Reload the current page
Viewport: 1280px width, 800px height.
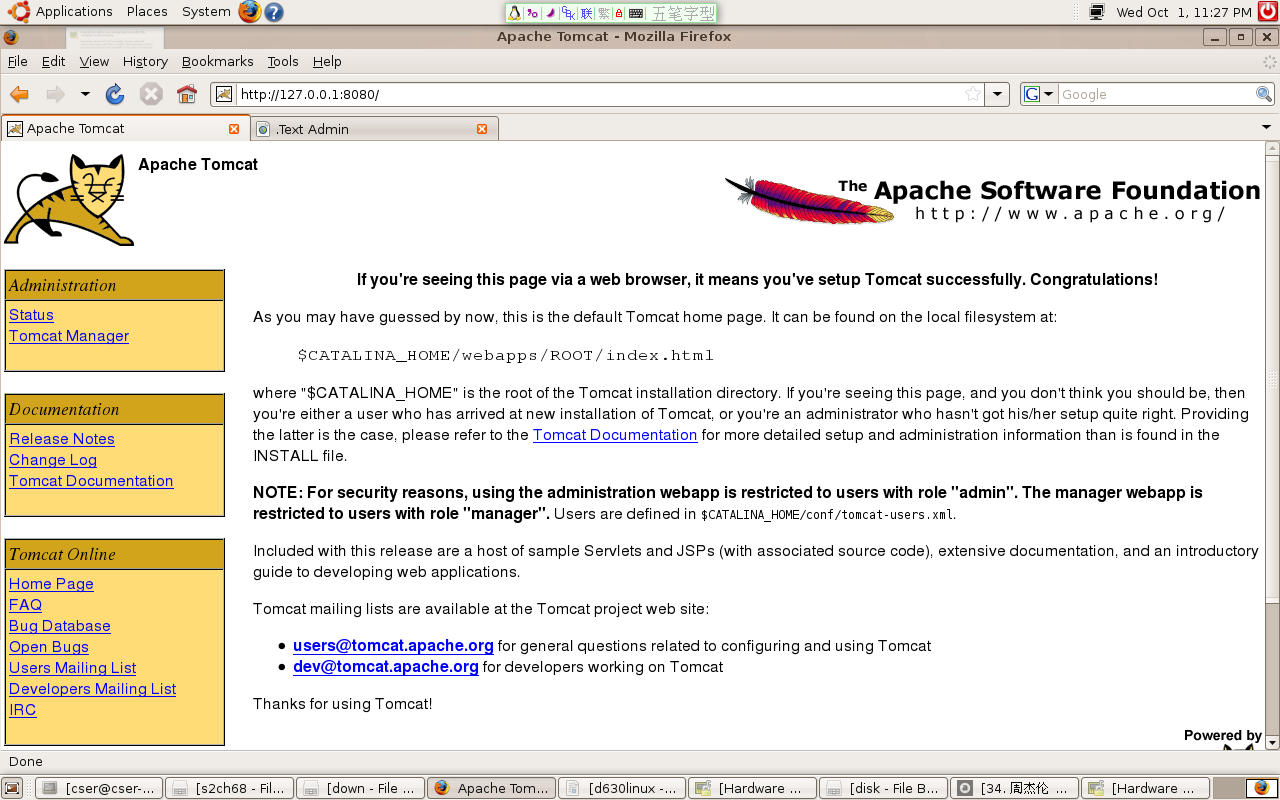[115, 94]
